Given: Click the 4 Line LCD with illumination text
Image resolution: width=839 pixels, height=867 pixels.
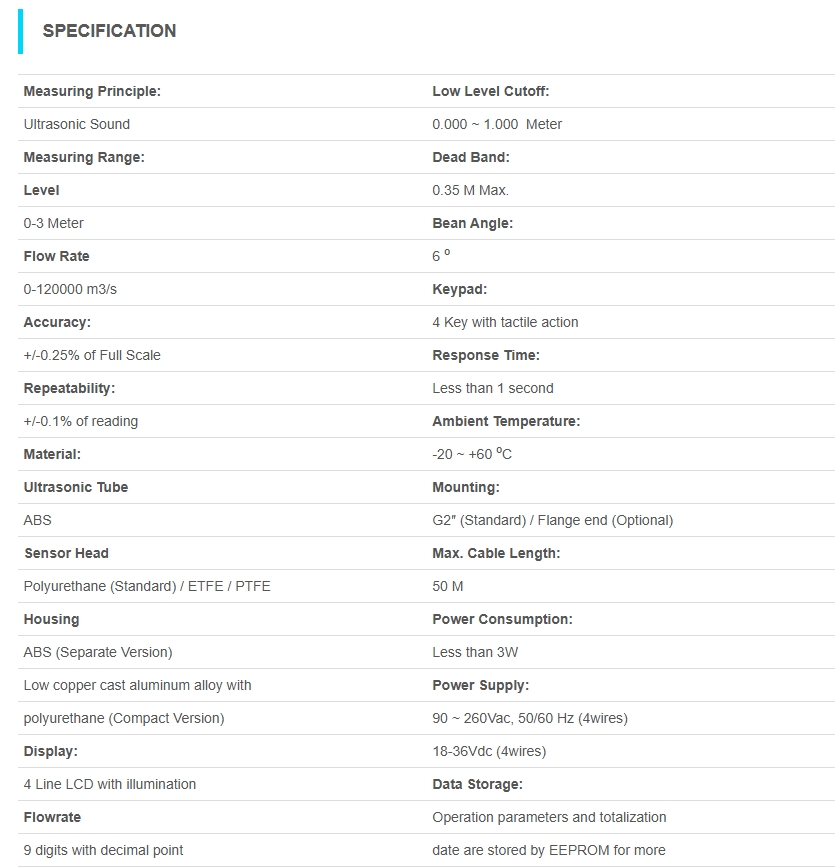Looking at the screenshot, I should click(110, 784).
